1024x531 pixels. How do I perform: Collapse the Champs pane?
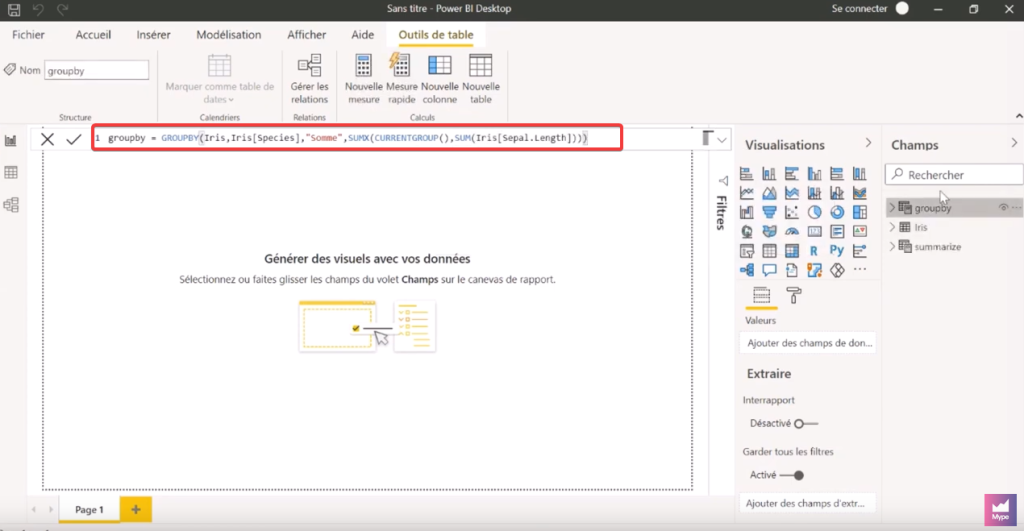point(1014,143)
